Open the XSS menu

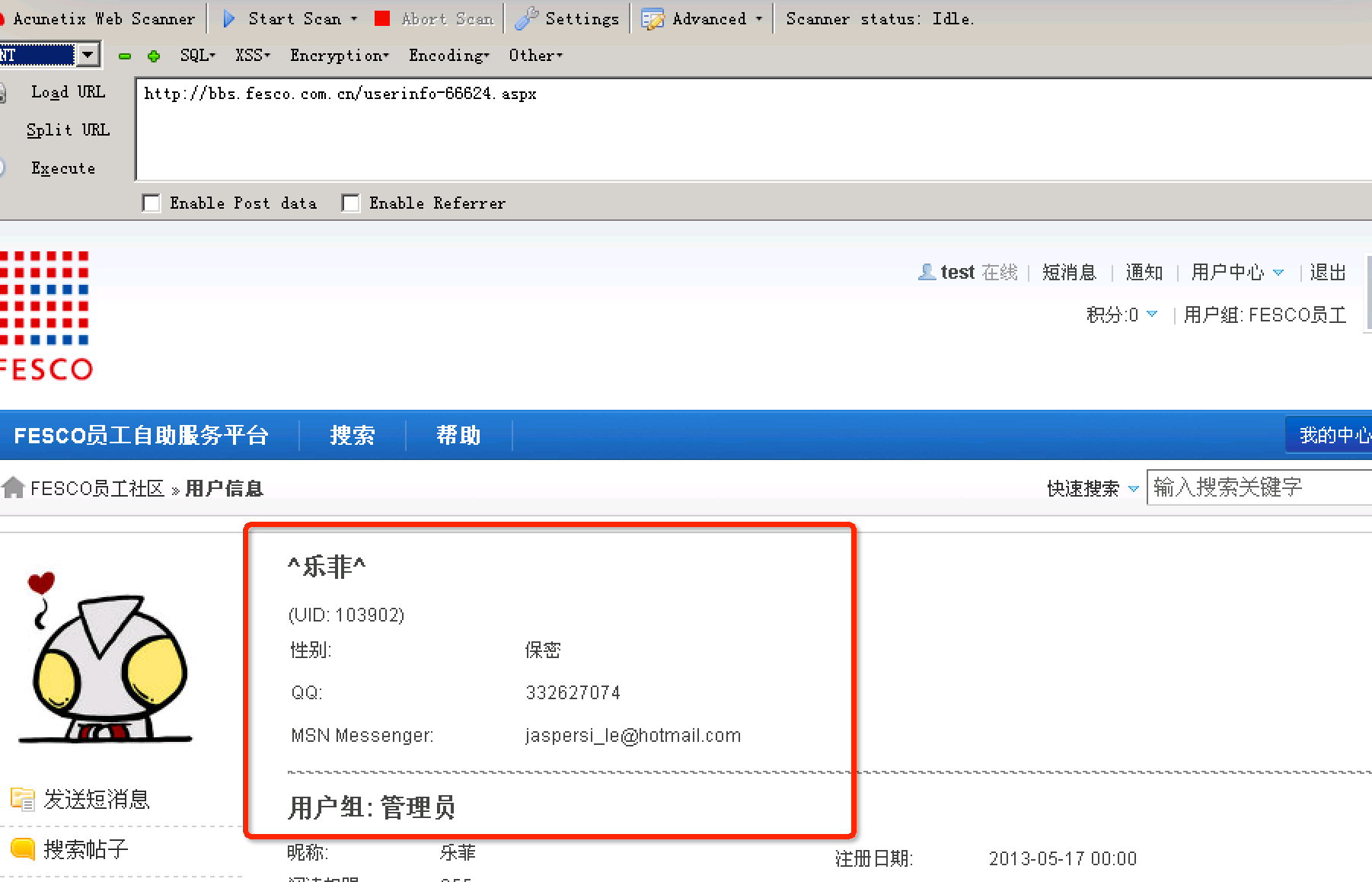click(x=253, y=56)
